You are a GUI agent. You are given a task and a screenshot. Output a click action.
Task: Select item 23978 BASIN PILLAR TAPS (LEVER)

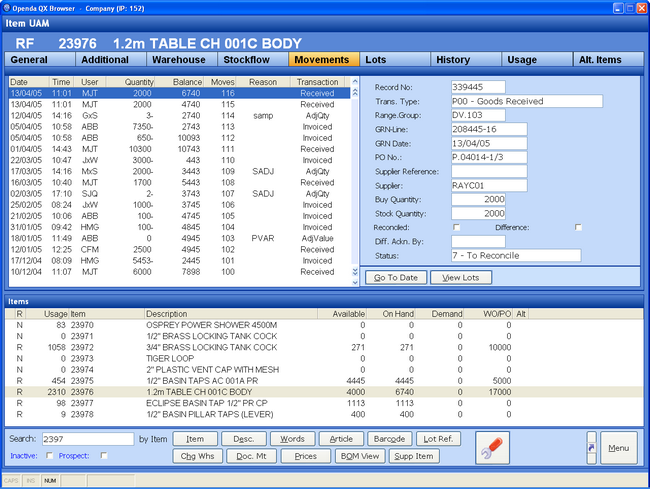(x=324, y=414)
